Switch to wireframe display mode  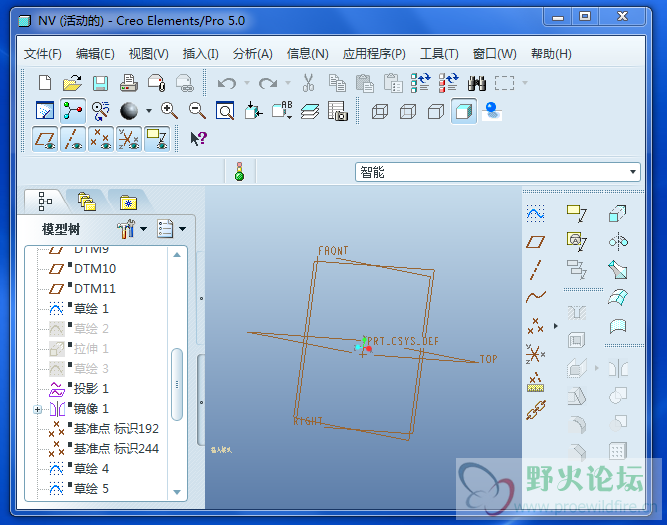pos(379,111)
